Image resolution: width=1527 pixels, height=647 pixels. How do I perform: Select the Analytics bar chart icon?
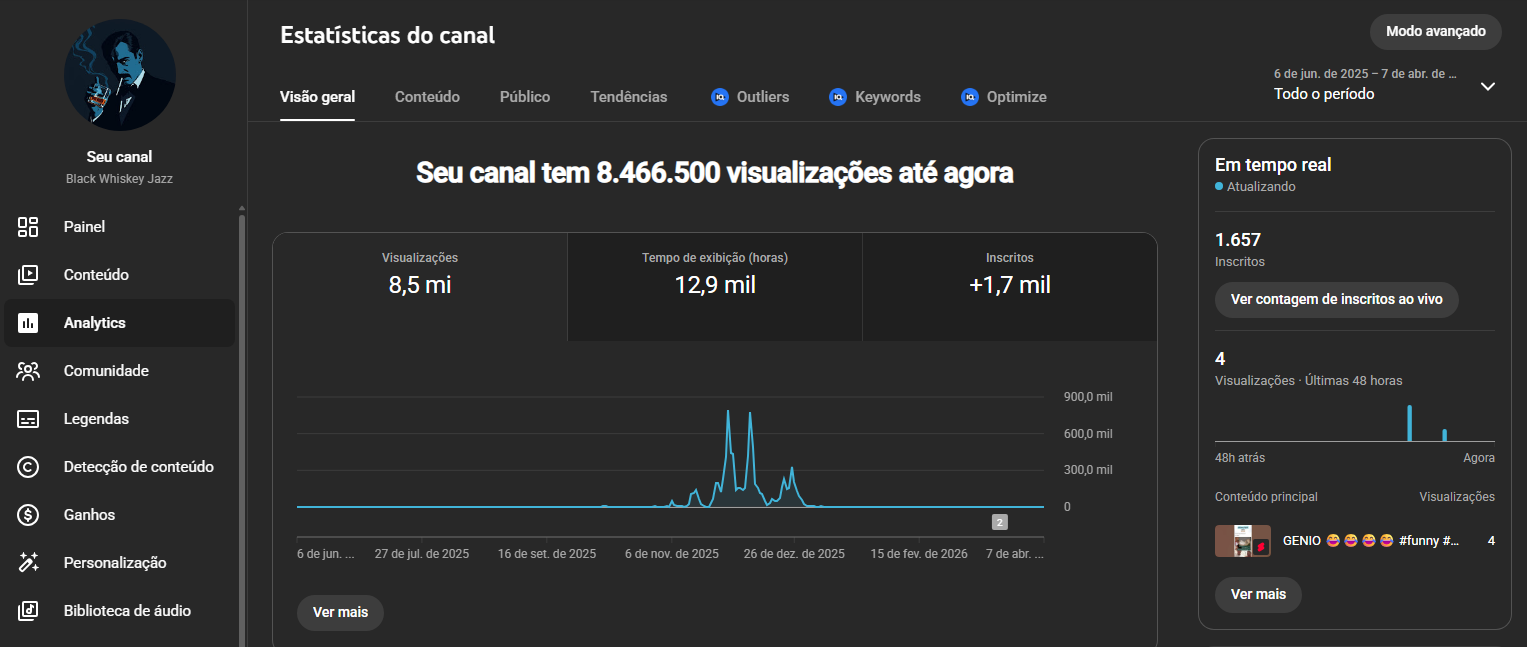coord(28,323)
